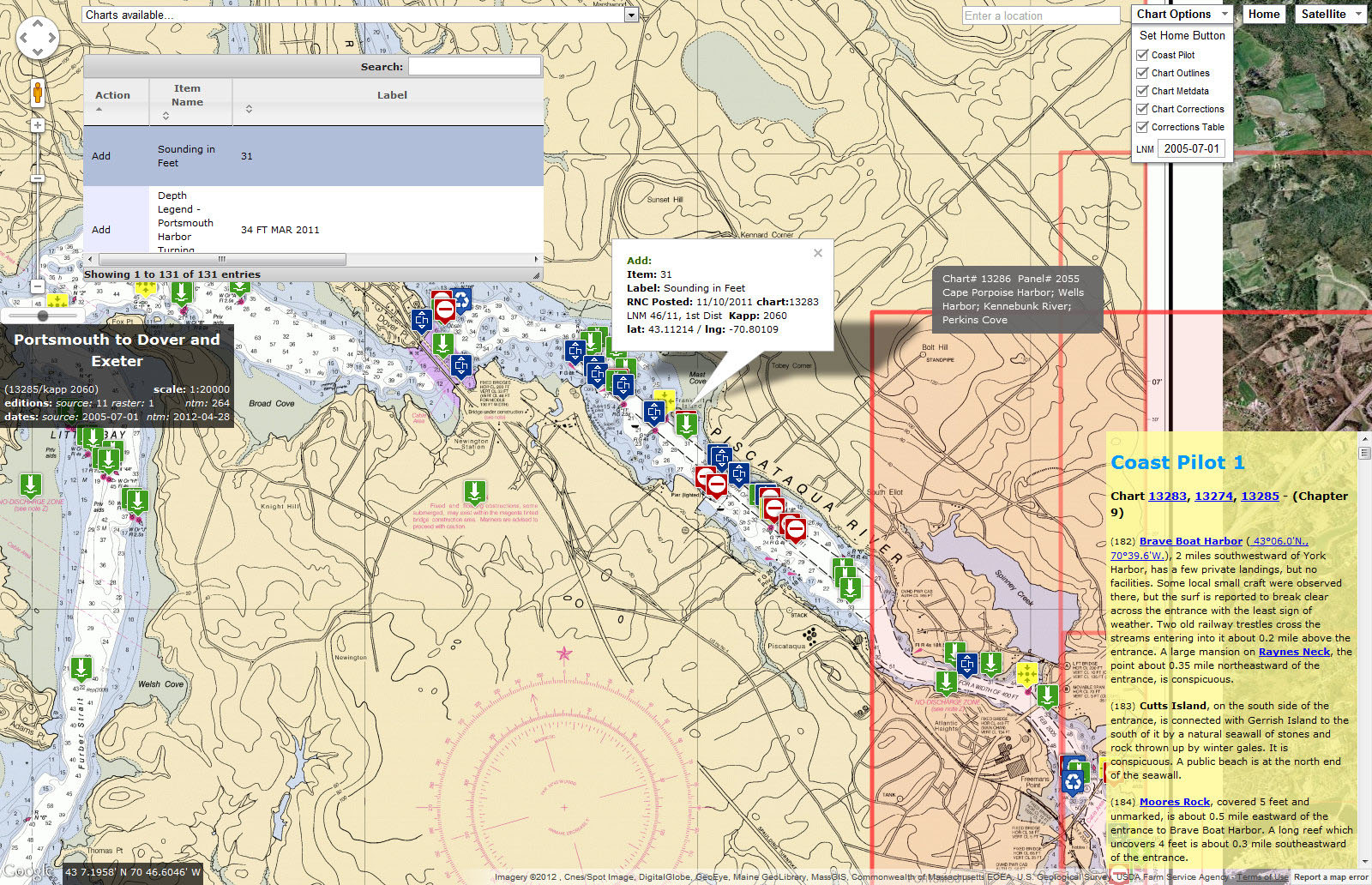Screen dimensions: 1372x885
Task: Open the Charts available dropdown
Action: (x=630, y=15)
